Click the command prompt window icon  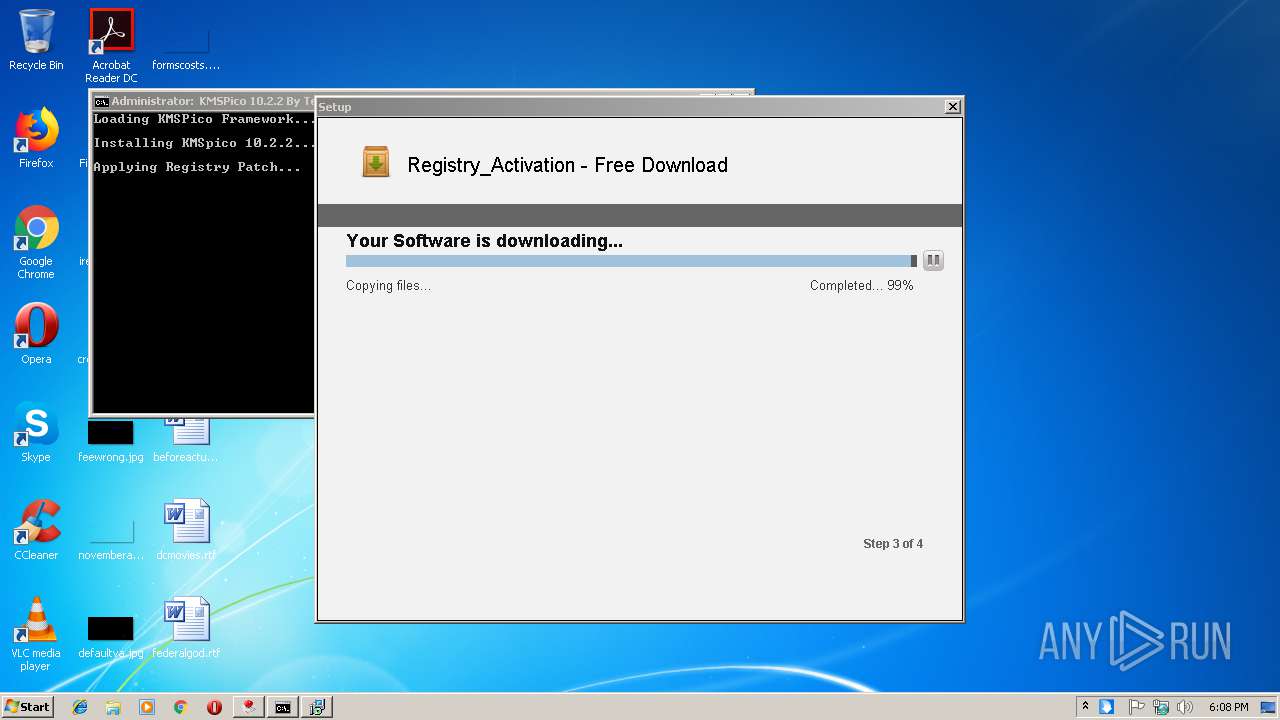pyautogui.click(x=101, y=101)
